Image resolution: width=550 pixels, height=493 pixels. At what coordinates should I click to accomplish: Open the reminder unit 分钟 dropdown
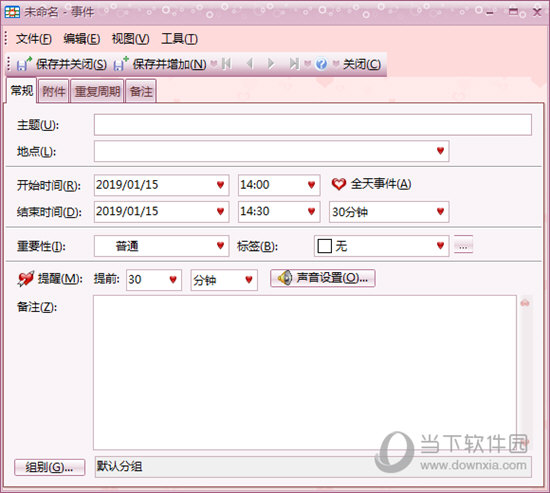[x=249, y=280]
